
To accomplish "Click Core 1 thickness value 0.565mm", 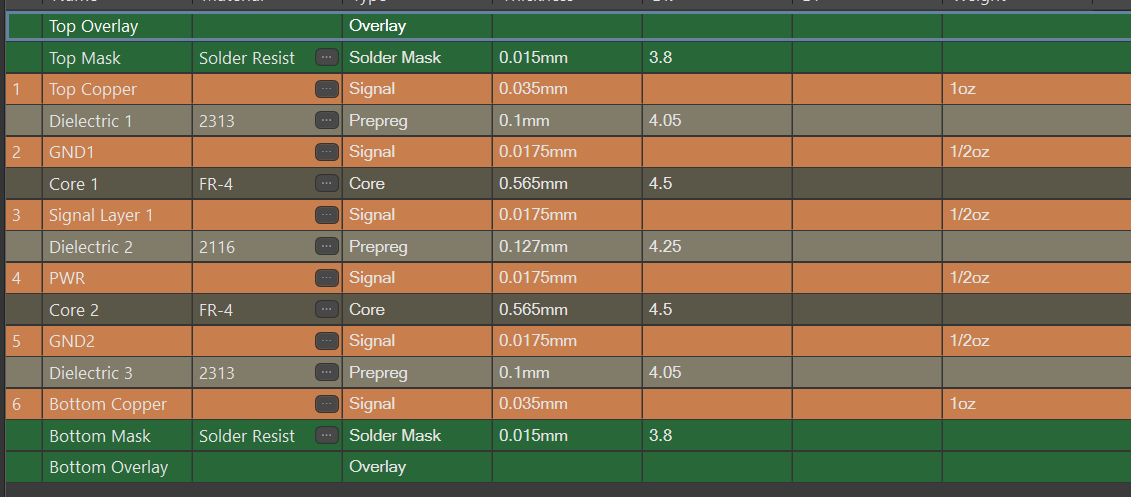I will pyautogui.click(x=533, y=184).
